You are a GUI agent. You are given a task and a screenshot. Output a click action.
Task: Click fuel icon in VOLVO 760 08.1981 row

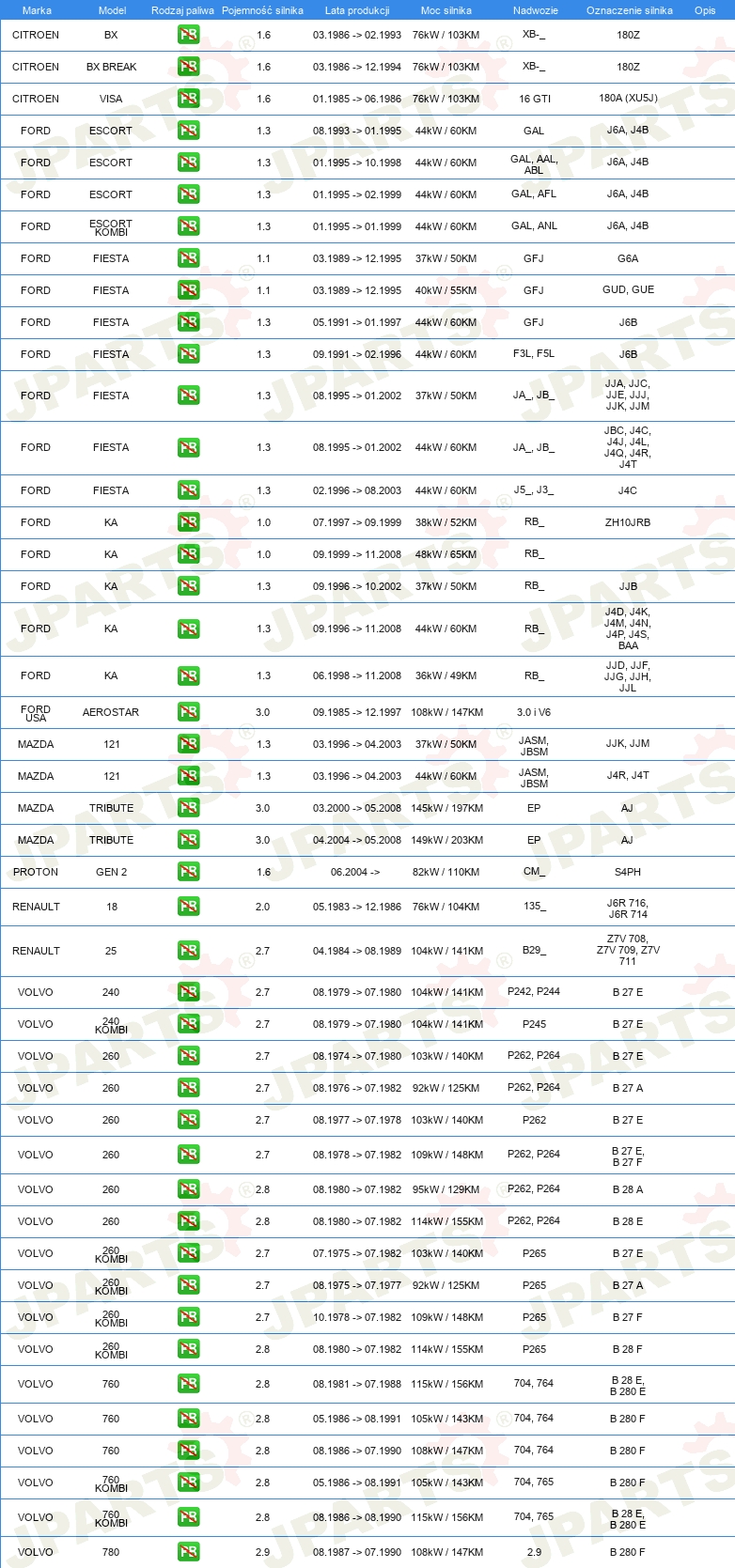pos(188,1384)
